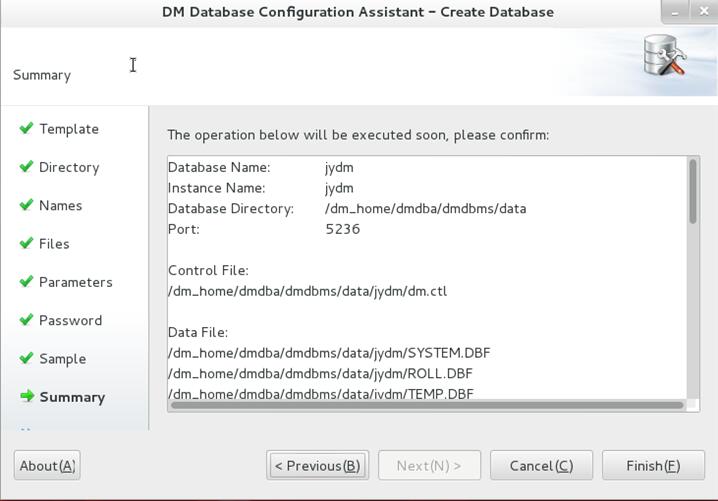Screen dimensions: 718x501
Task: Click the green checkmark beside Template
Action: point(27,128)
